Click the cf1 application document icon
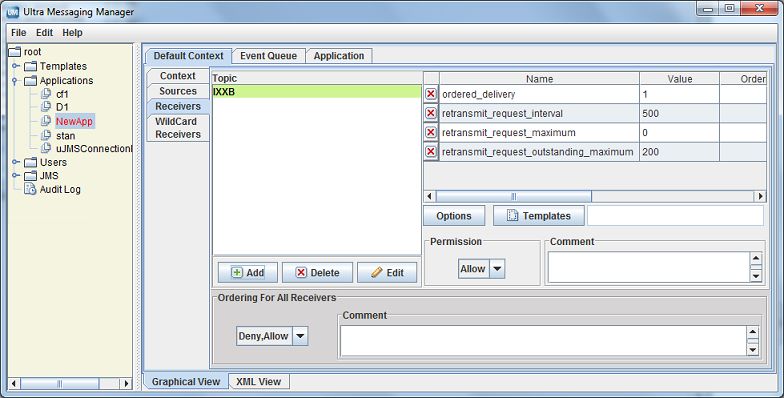This screenshot has width=784, height=398. (x=46, y=94)
